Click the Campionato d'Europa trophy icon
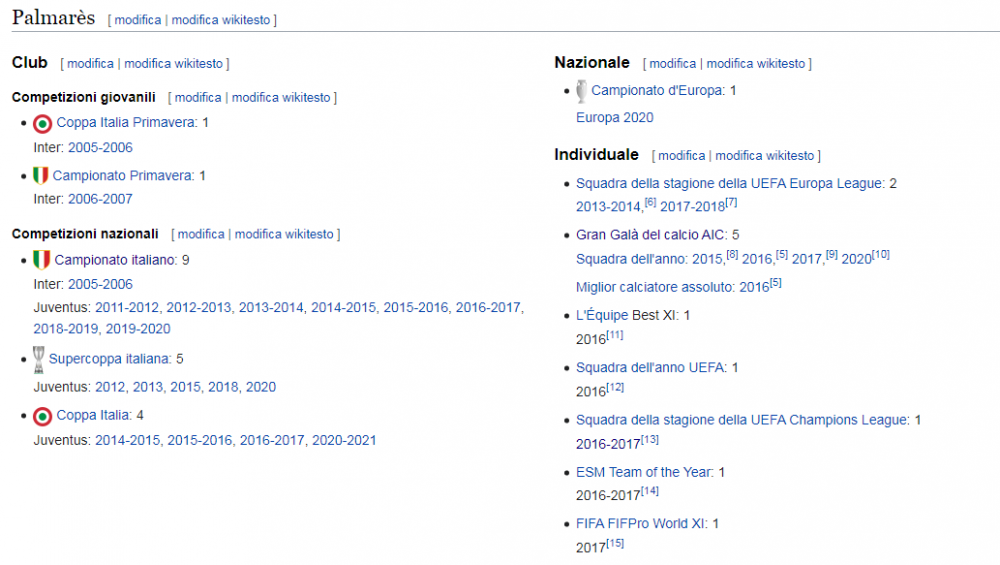This screenshot has width=1000, height=565. 581,91
